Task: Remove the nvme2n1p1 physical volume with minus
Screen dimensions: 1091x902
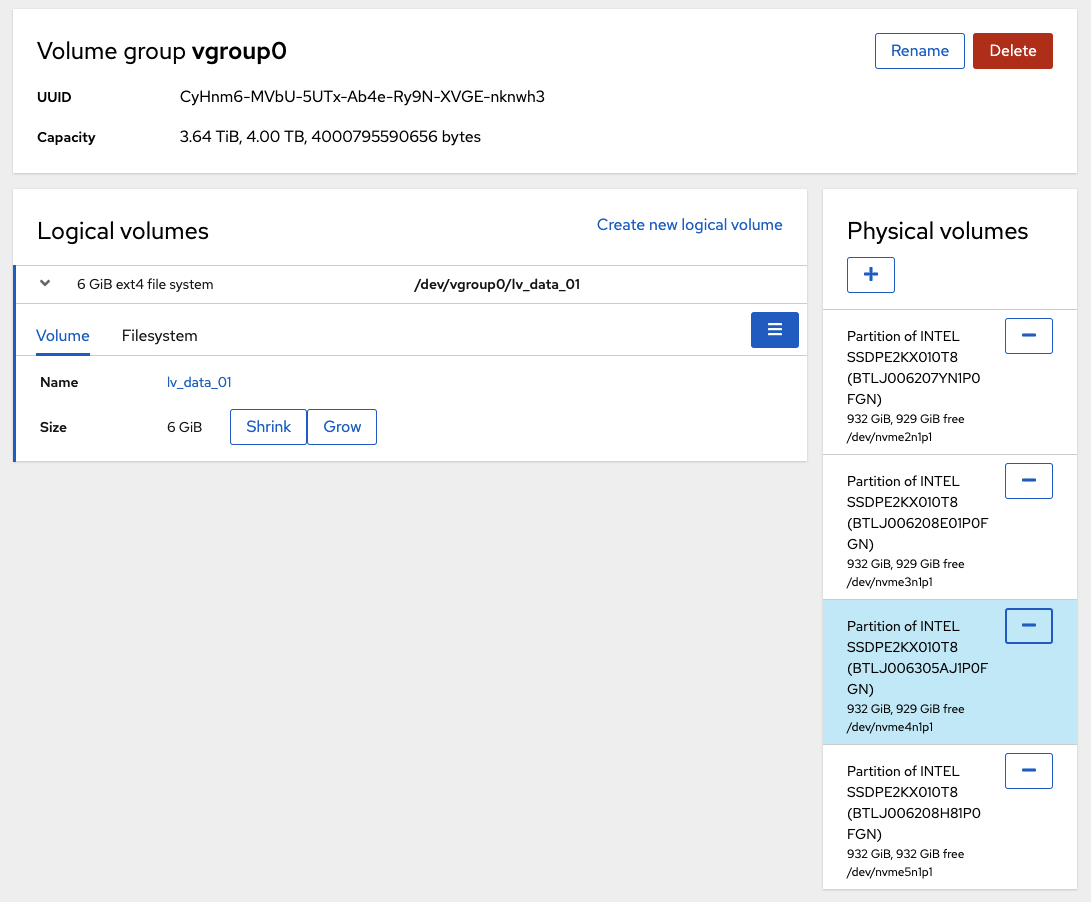Action: pyautogui.click(x=1028, y=336)
